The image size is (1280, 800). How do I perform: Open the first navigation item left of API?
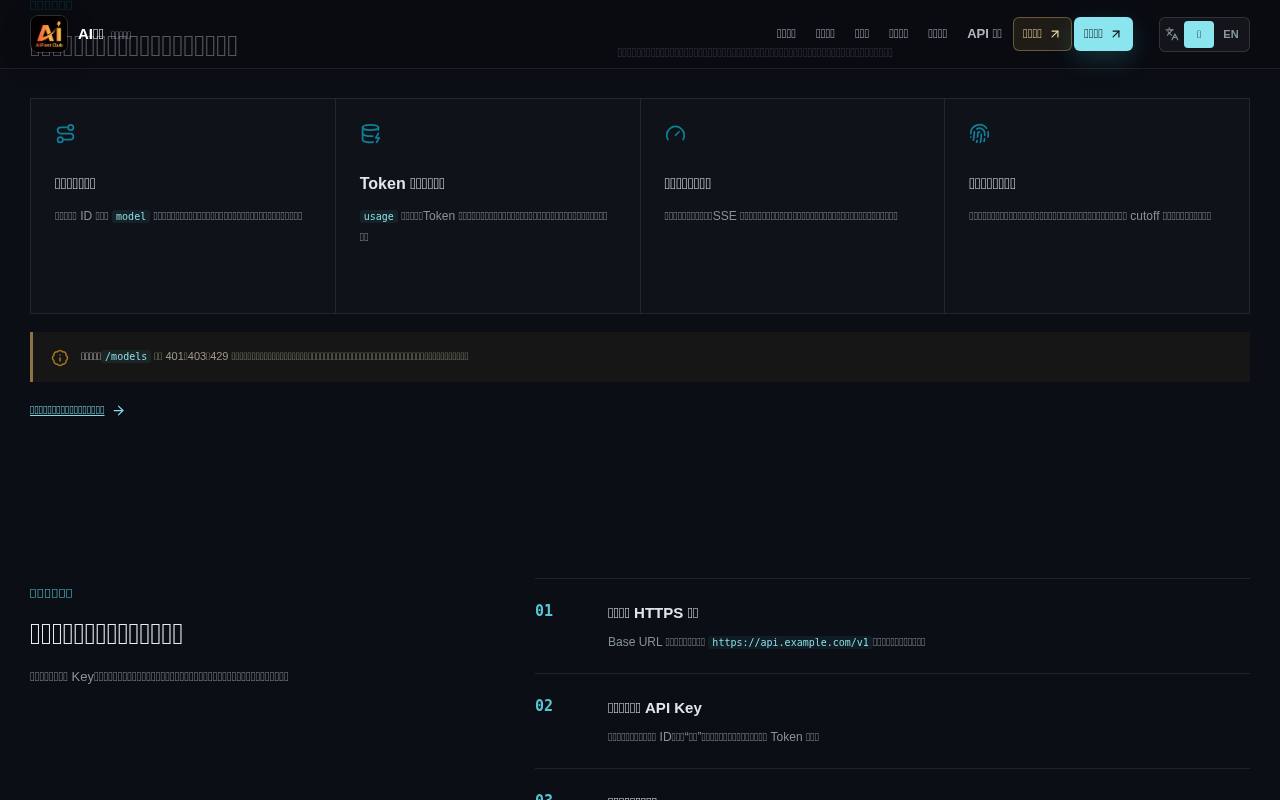tap(937, 34)
